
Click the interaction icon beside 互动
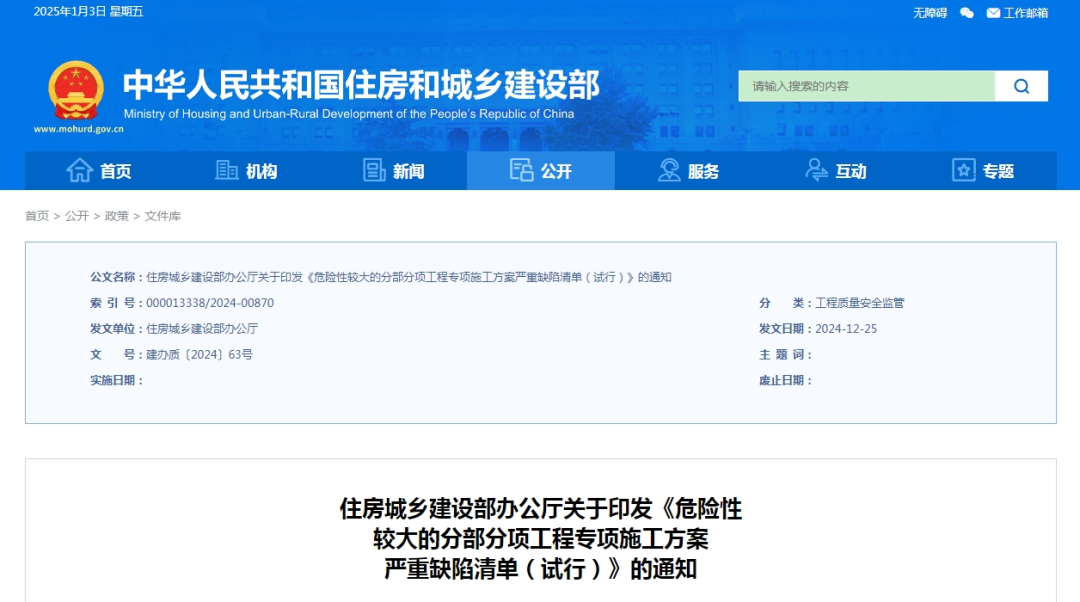[816, 170]
